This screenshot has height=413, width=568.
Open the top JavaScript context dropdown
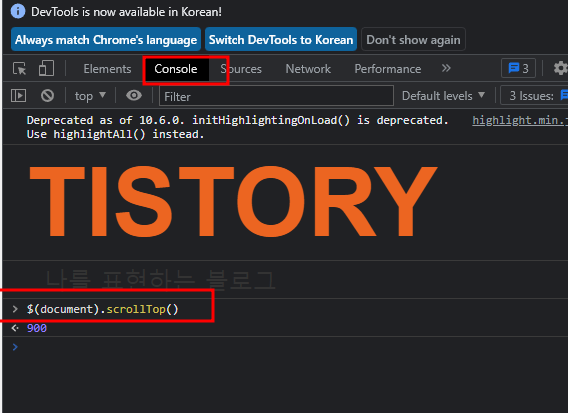pyautogui.click(x=90, y=96)
